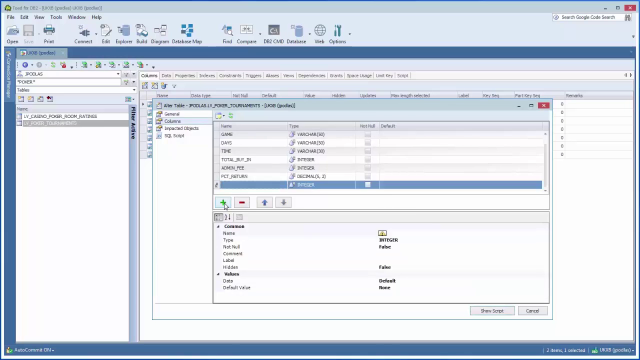Image resolution: width=640 pixels, height=360 pixels.
Task: Toggle Not Null for GAME column
Action: pyautogui.click(x=368, y=134)
